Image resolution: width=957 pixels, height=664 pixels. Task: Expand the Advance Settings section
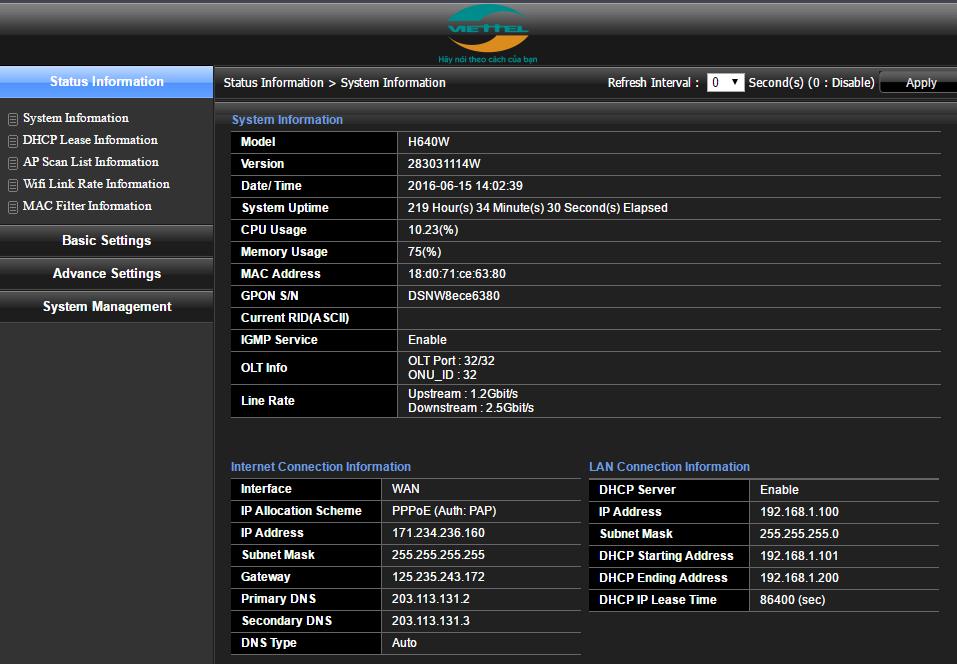point(106,274)
